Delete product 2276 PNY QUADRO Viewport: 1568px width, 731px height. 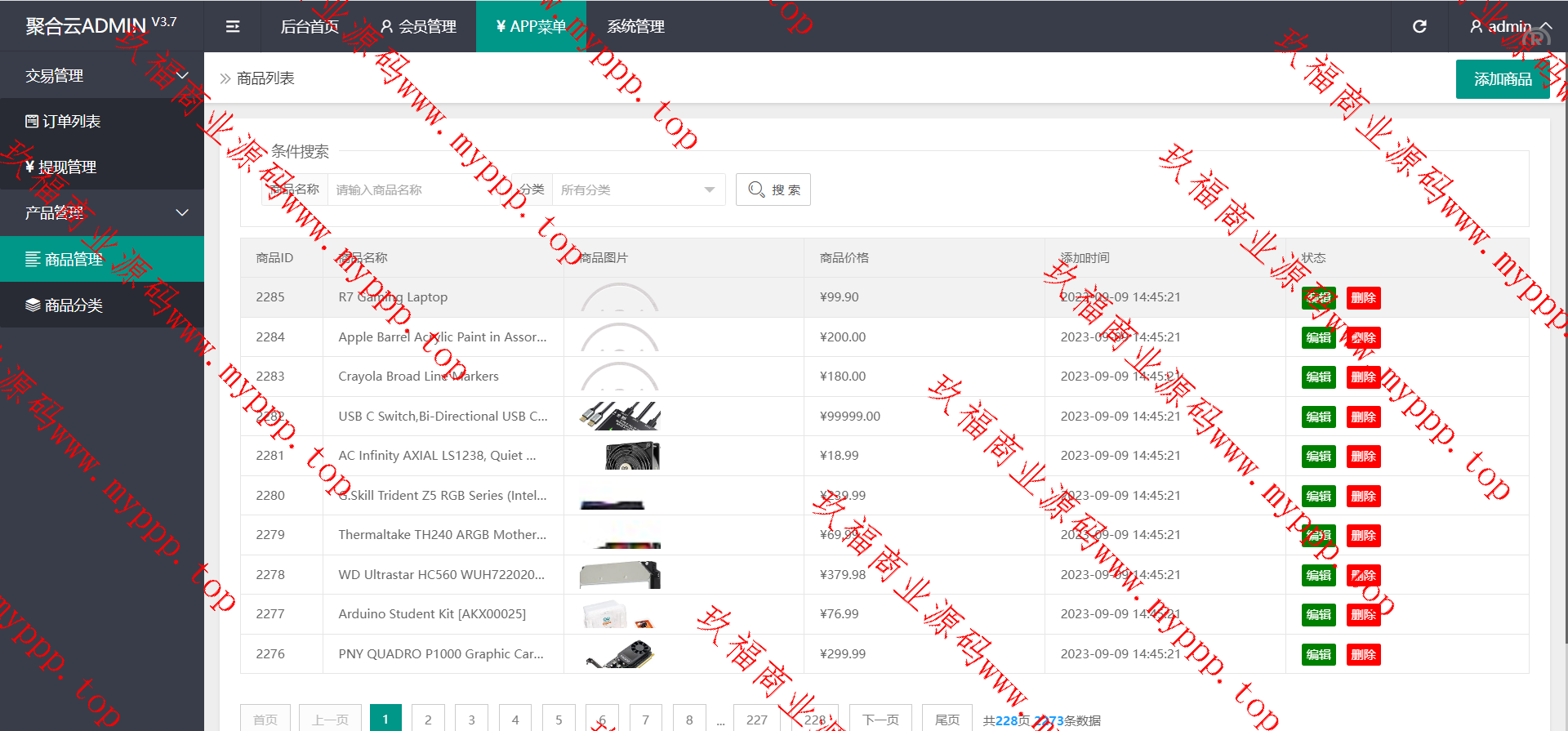(1363, 655)
